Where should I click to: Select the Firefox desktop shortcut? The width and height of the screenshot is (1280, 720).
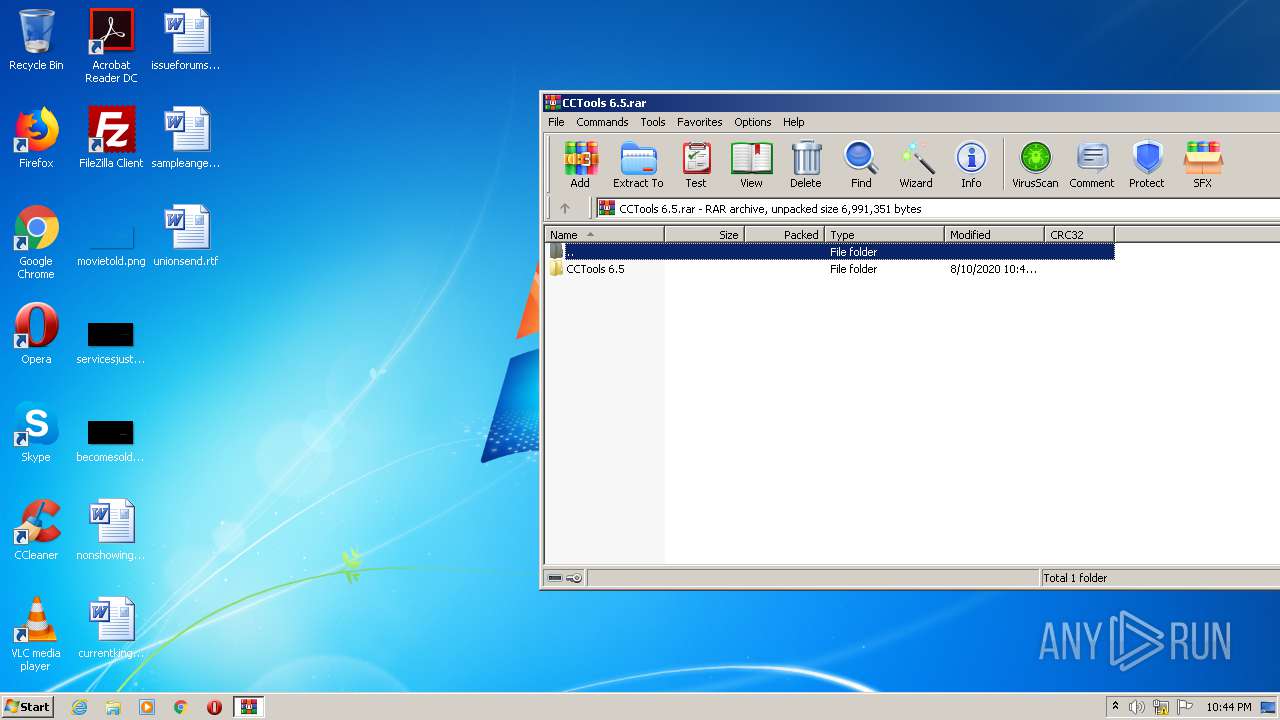(36, 138)
